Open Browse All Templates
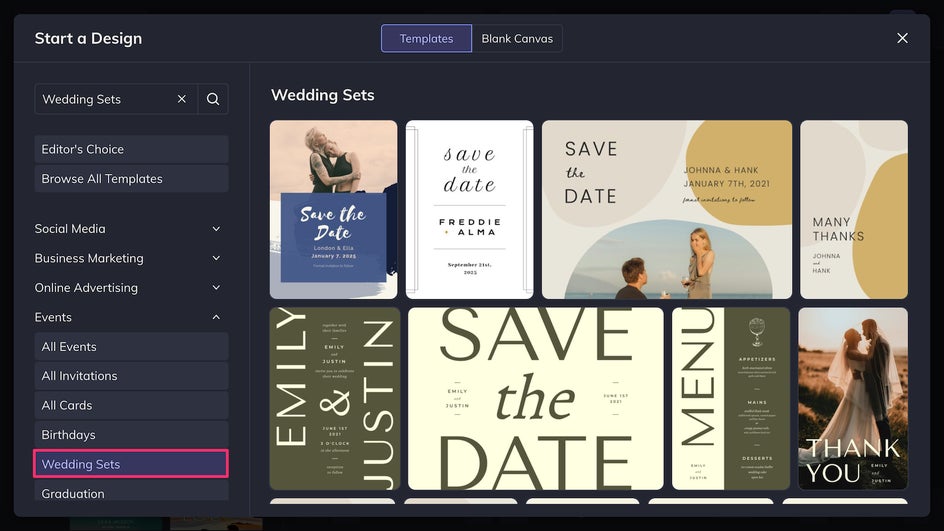 [131, 179]
